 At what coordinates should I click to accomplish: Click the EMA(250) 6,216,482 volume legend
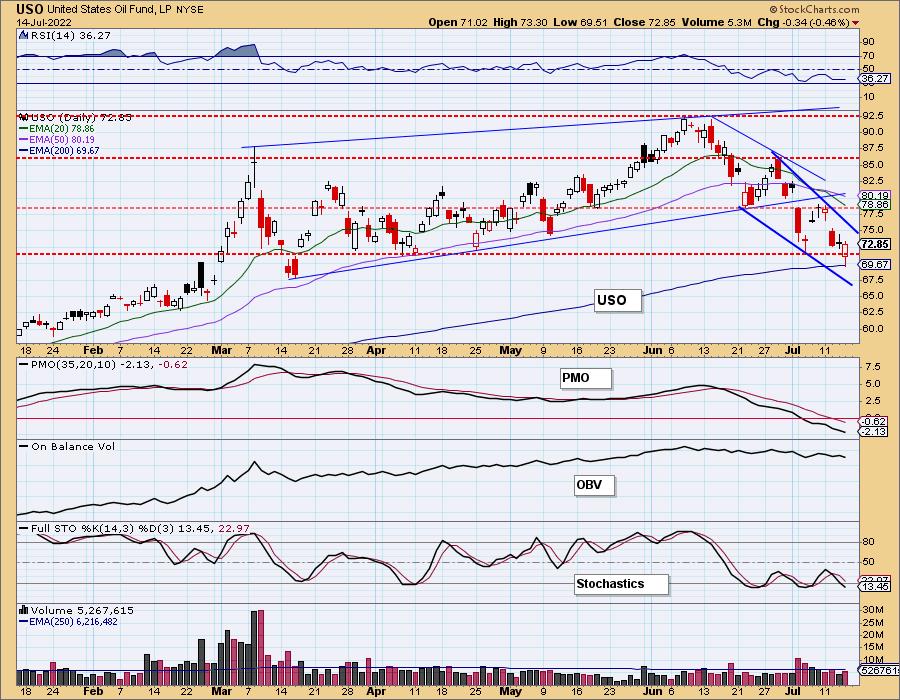[x=68, y=621]
